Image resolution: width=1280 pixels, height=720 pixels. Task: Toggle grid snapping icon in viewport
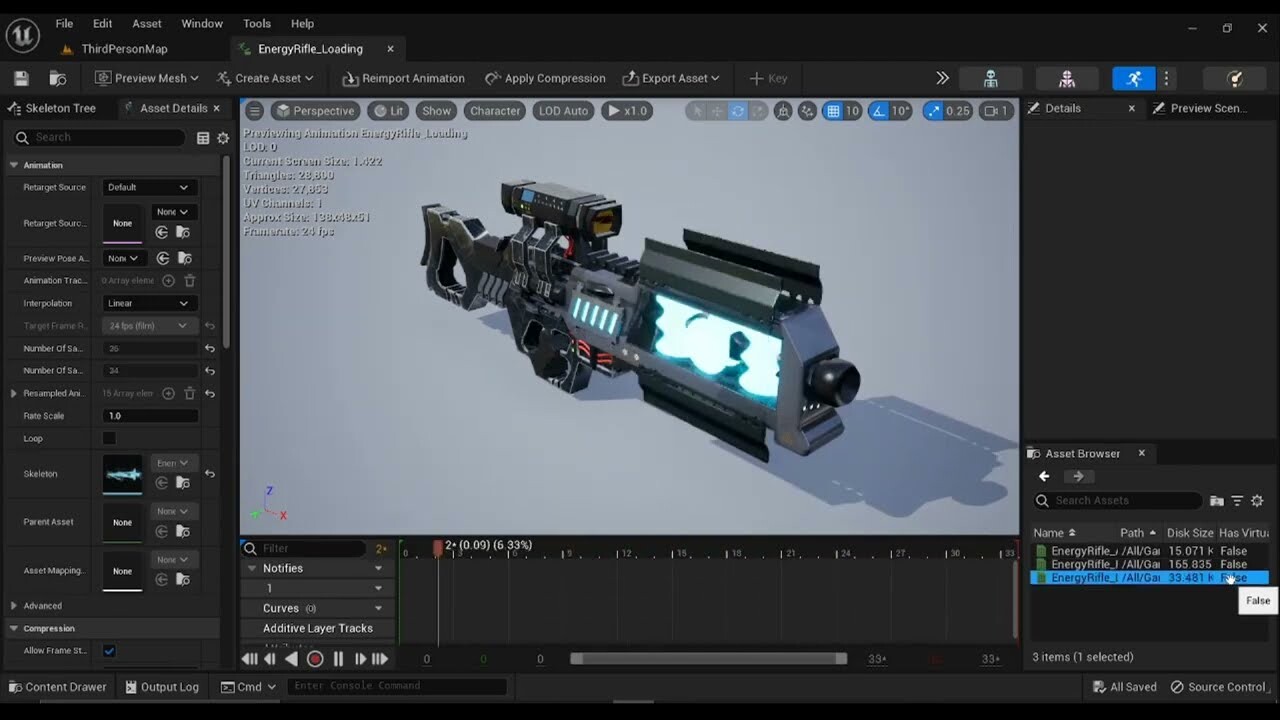[x=832, y=111]
